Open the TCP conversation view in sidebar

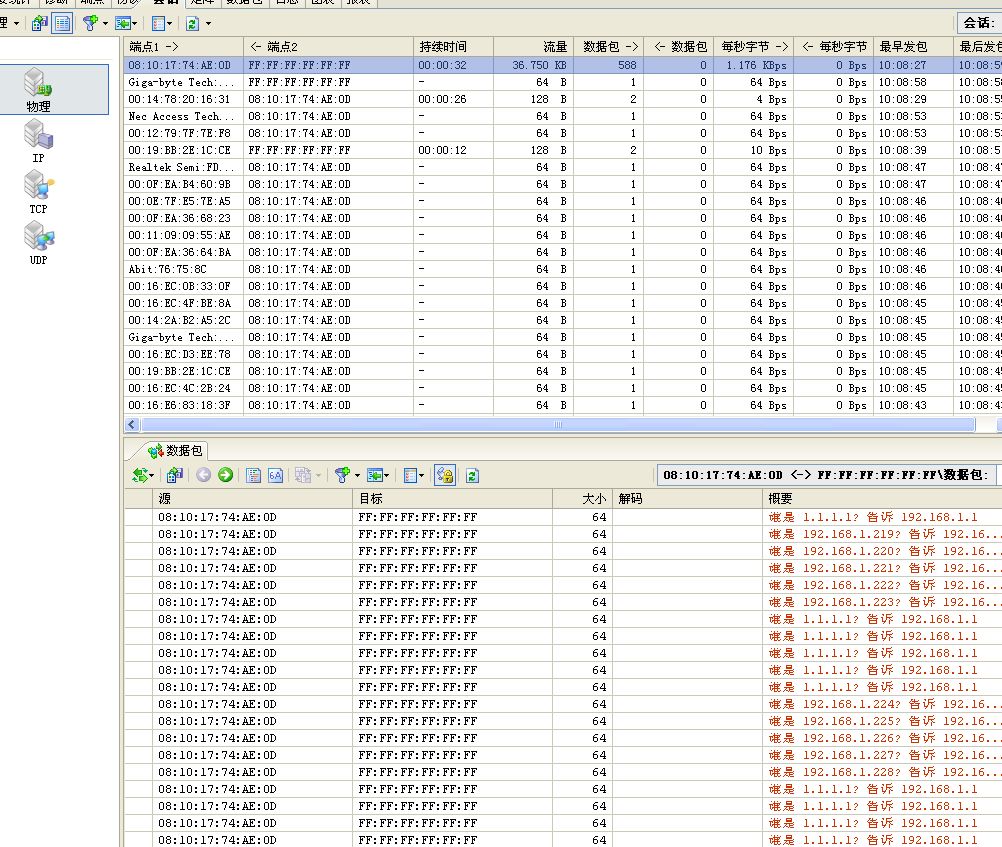coord(38,192)
